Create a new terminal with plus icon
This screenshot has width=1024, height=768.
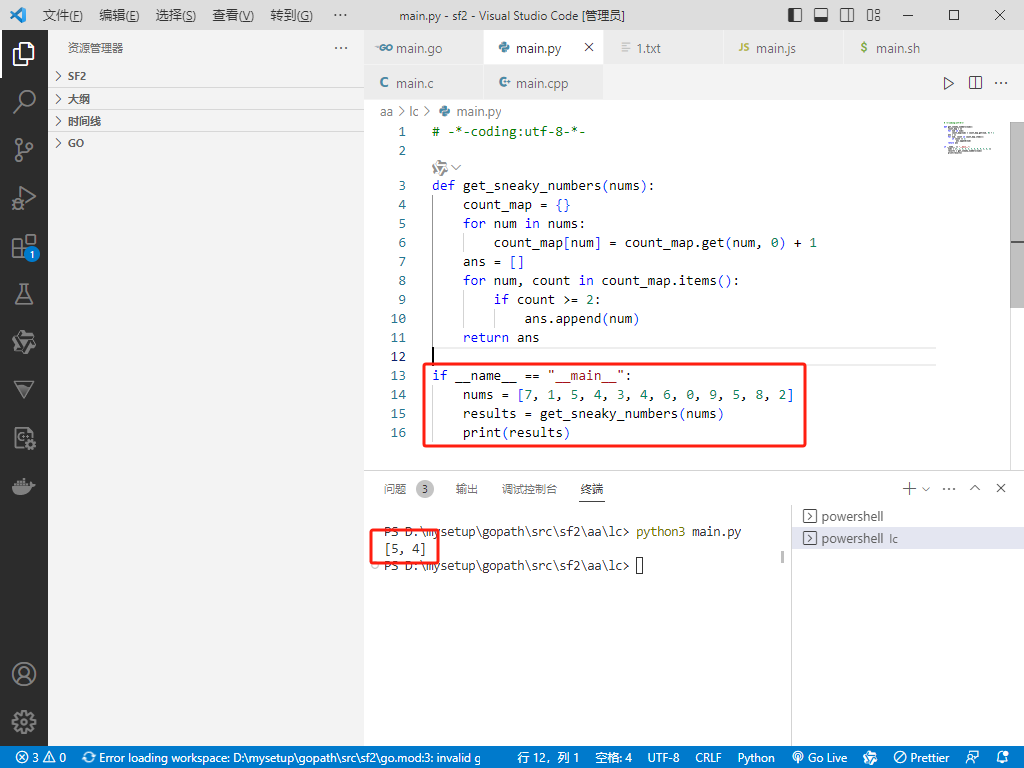[908, 488]
